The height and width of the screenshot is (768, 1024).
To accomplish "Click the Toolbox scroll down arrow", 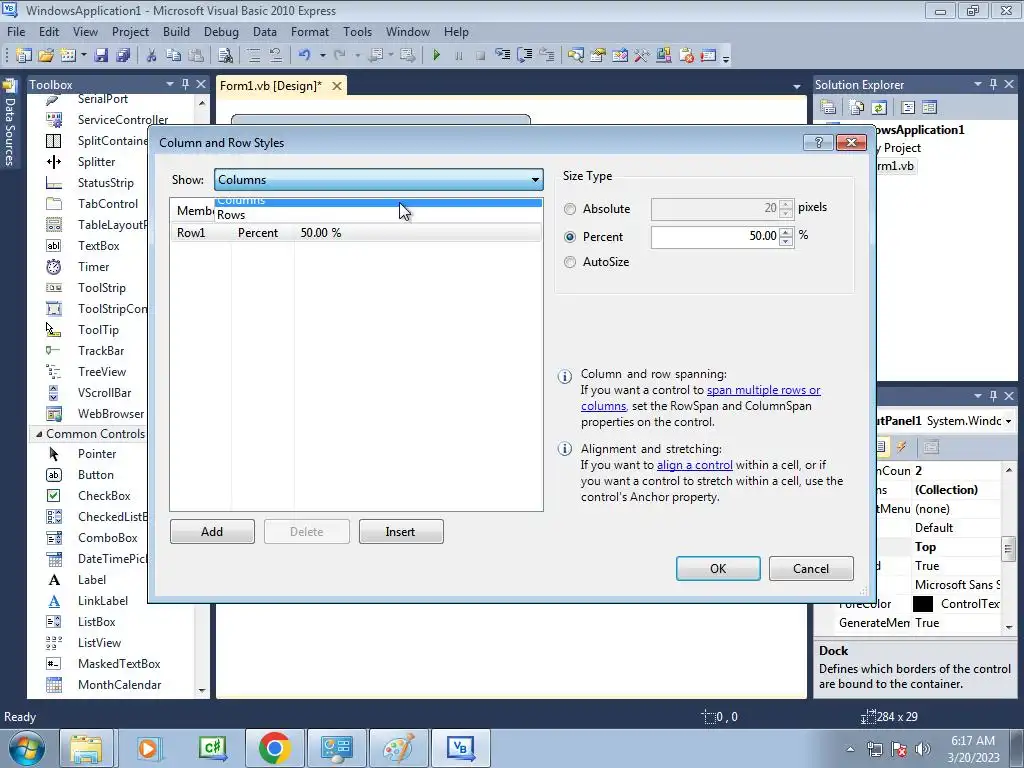I will point(202,690).
